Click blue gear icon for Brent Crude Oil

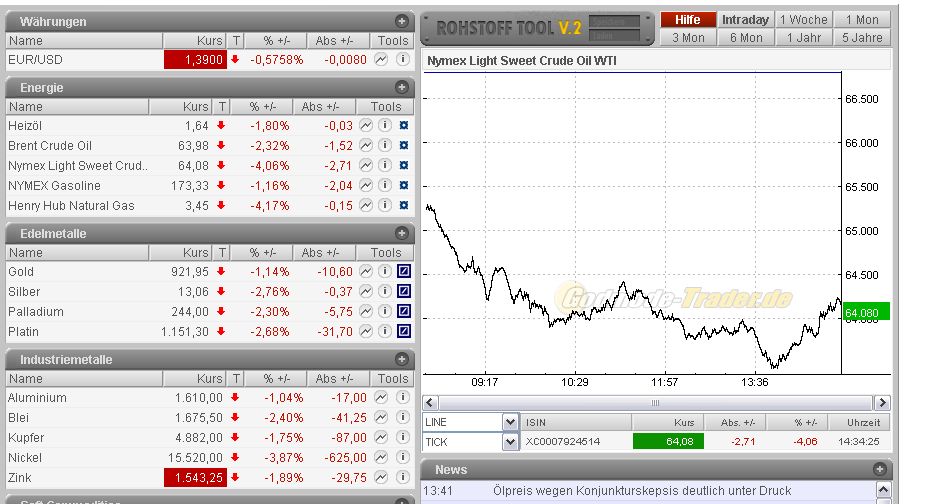coord(404,145)
